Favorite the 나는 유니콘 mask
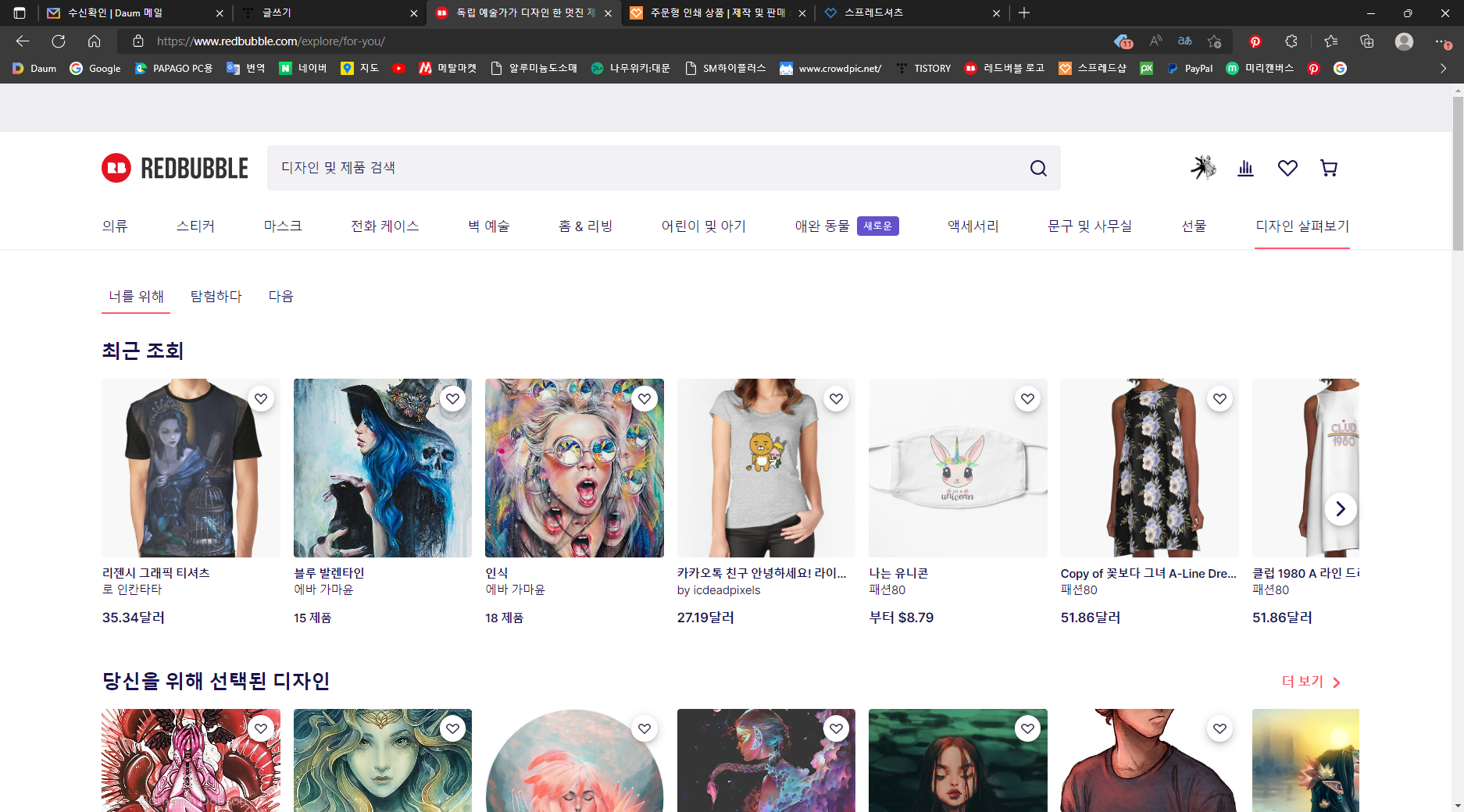Viewport: 1464px width, 812px height. click(x=1028, y=399)
